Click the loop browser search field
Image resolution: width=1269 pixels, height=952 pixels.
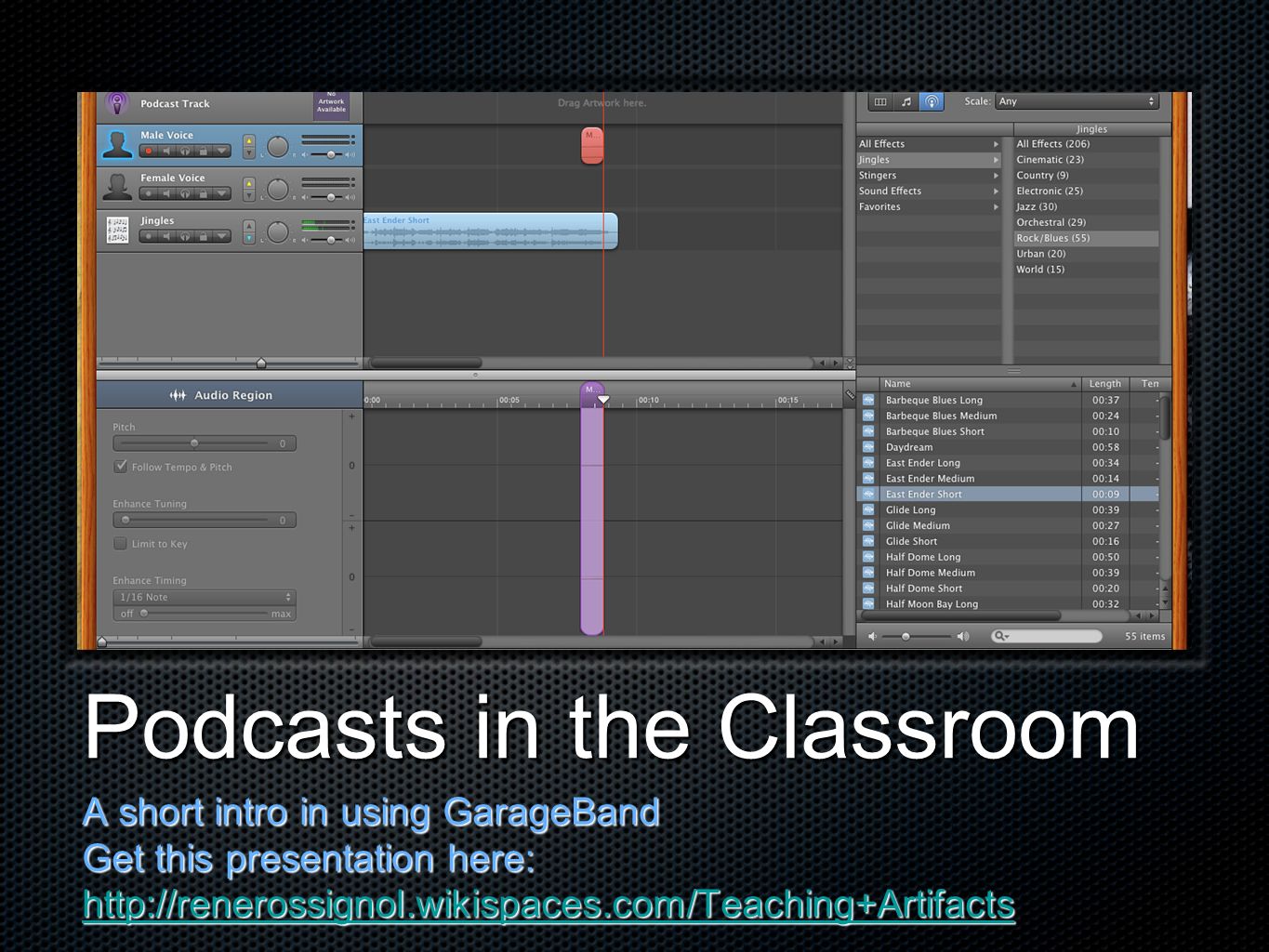coord(1047,637)
